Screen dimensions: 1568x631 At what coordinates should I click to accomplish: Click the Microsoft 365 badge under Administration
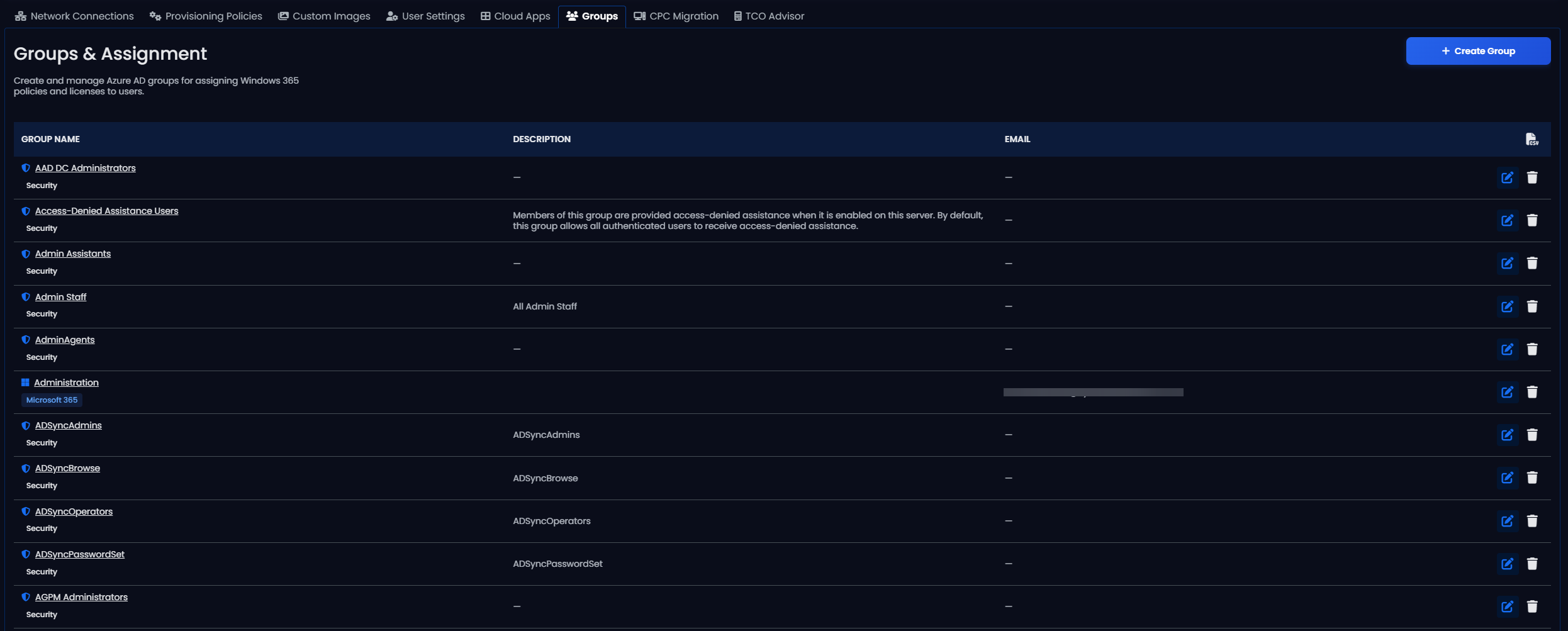pos(52,400)
